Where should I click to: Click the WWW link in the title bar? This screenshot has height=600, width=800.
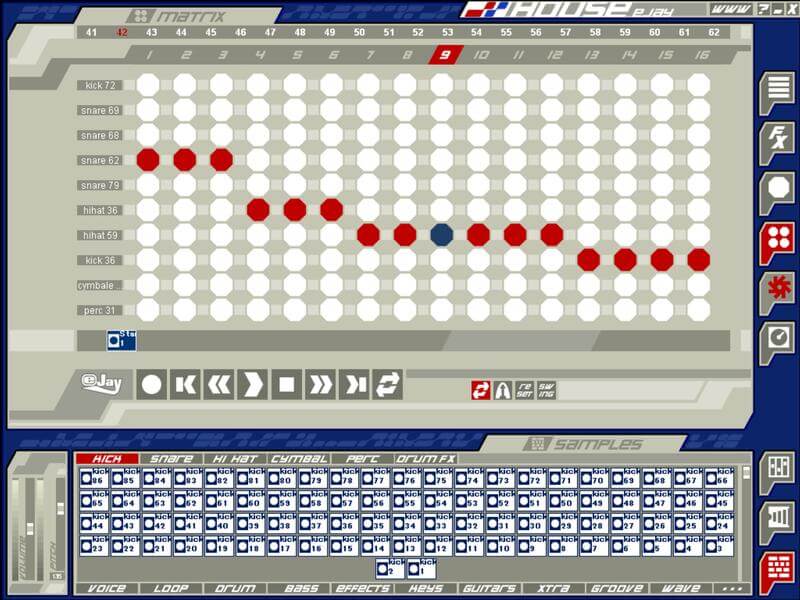[x=727, y=9]
